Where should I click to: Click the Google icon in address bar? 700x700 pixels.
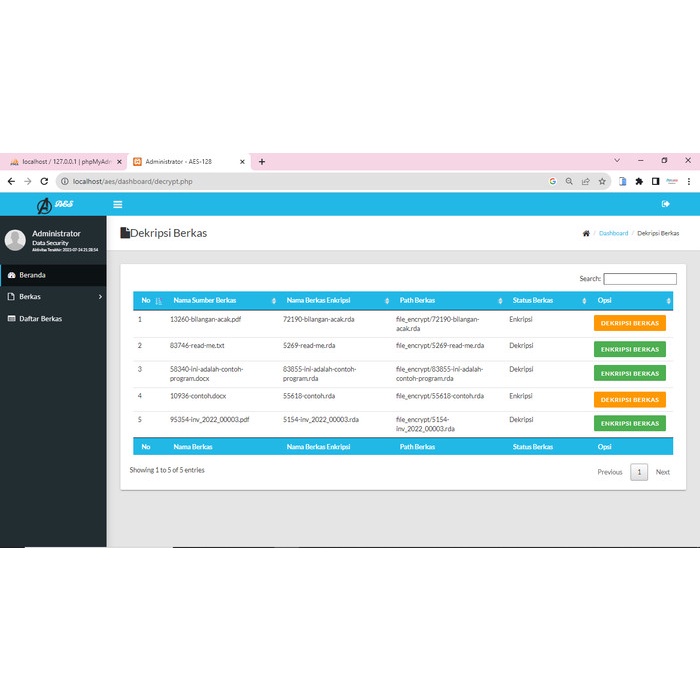click(553, 181)
